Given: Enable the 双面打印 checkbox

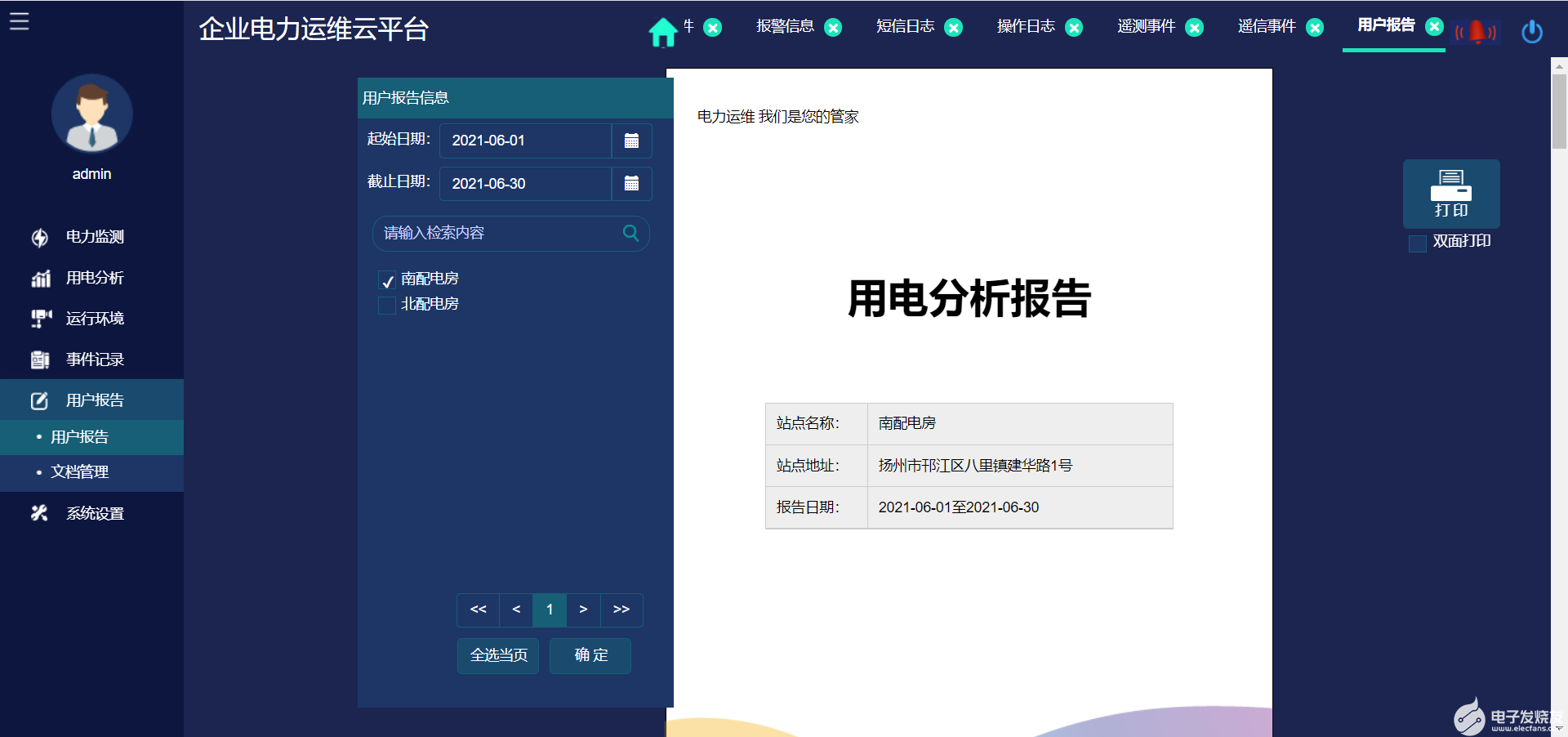Looking at the screenshot, I should pos(1418,243).
